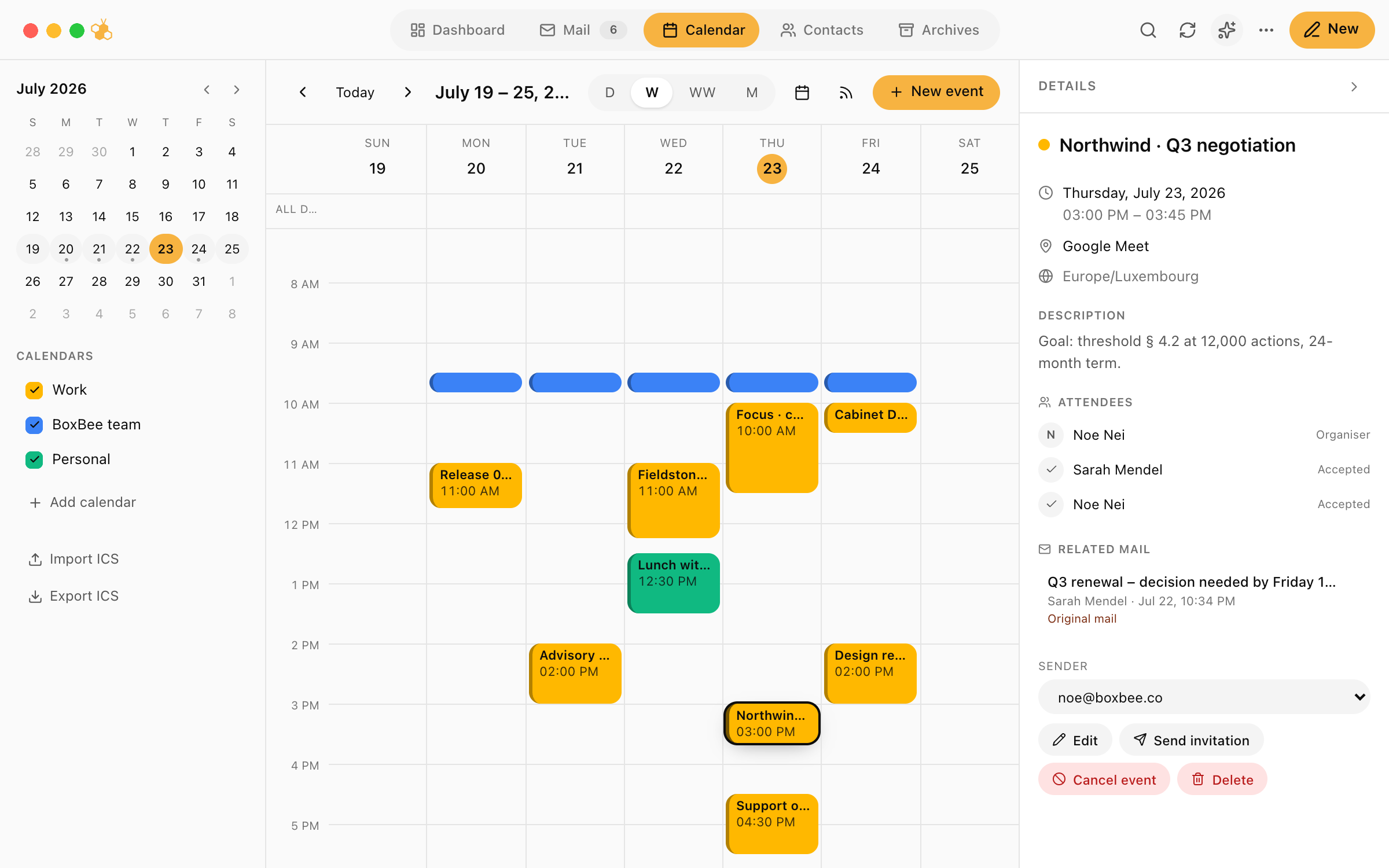Toggle the BoxBee team calendar checkbox
The width and height of the screenshot is (1389, 868).
(x=34, y=425)
